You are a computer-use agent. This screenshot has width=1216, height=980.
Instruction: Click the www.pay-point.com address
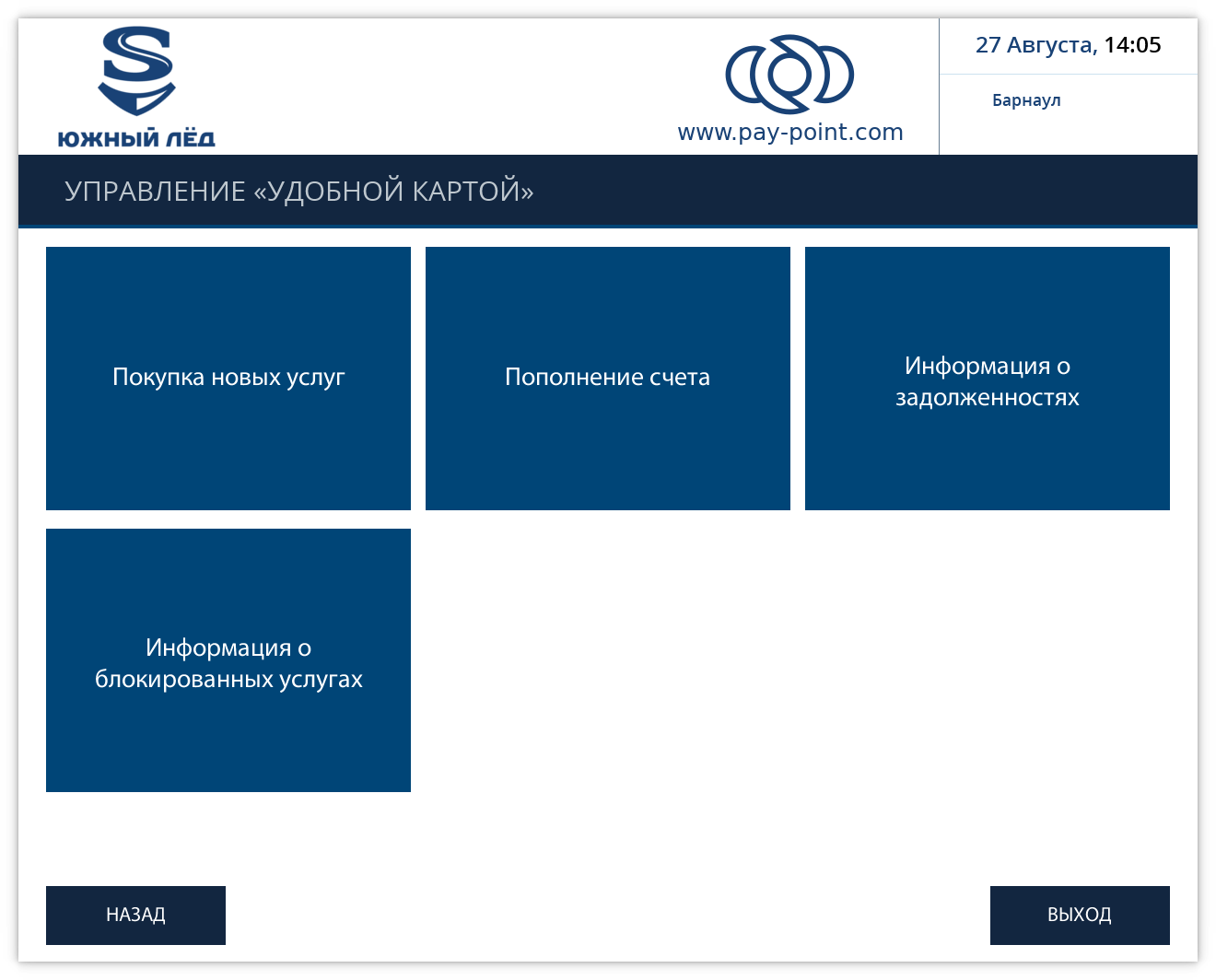(790, 133)
